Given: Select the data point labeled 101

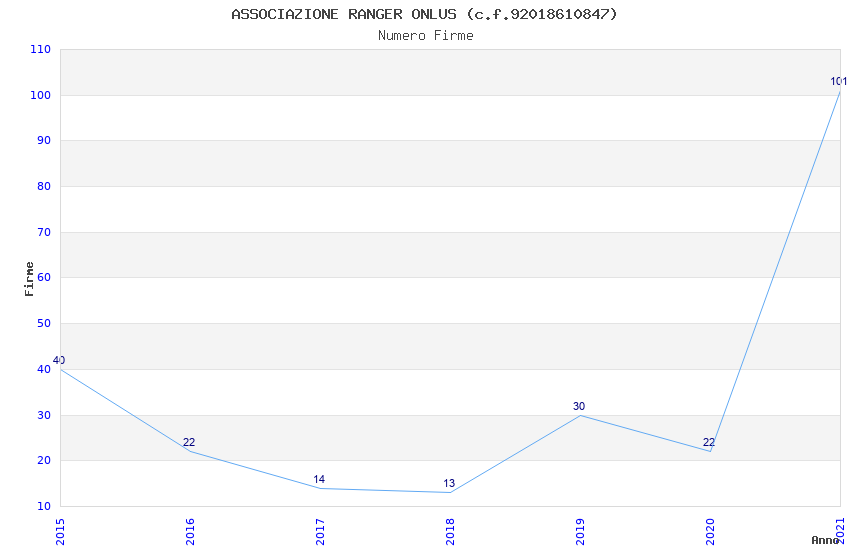Looking at the screenshot, I should [840, 91].
